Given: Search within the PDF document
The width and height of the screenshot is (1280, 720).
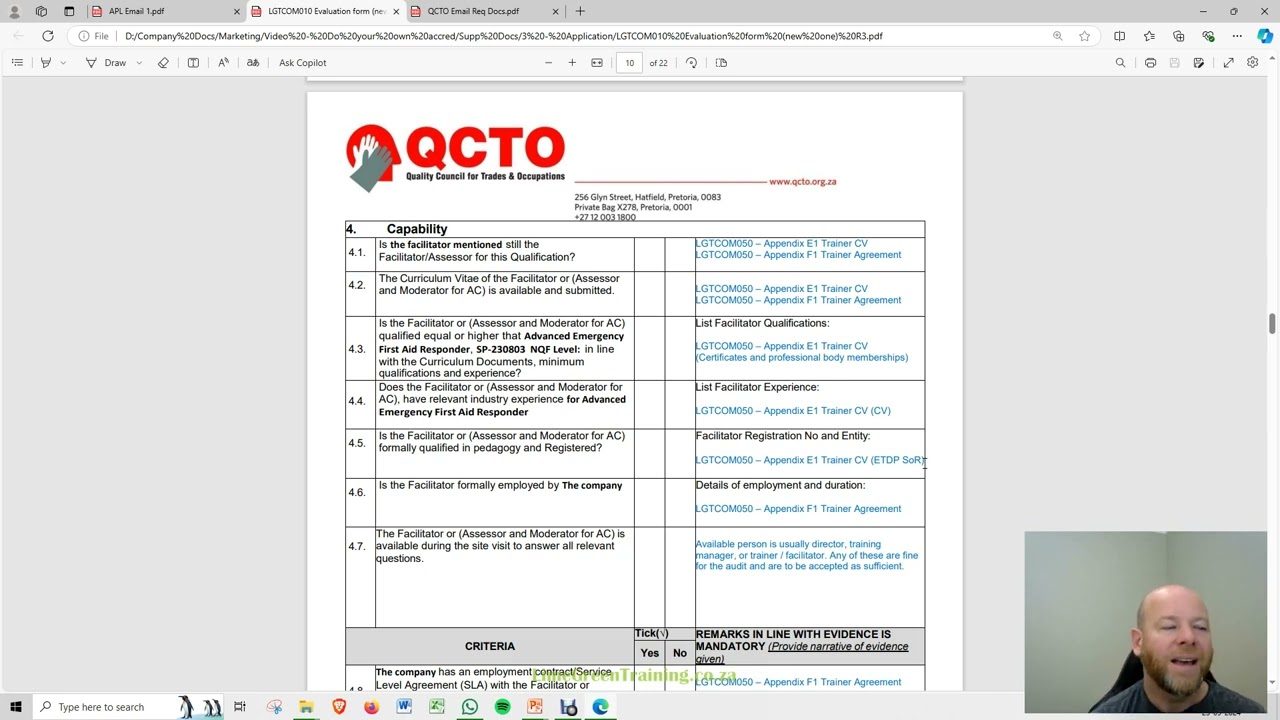Looking at the screenshot, I should coord(1120,62).
